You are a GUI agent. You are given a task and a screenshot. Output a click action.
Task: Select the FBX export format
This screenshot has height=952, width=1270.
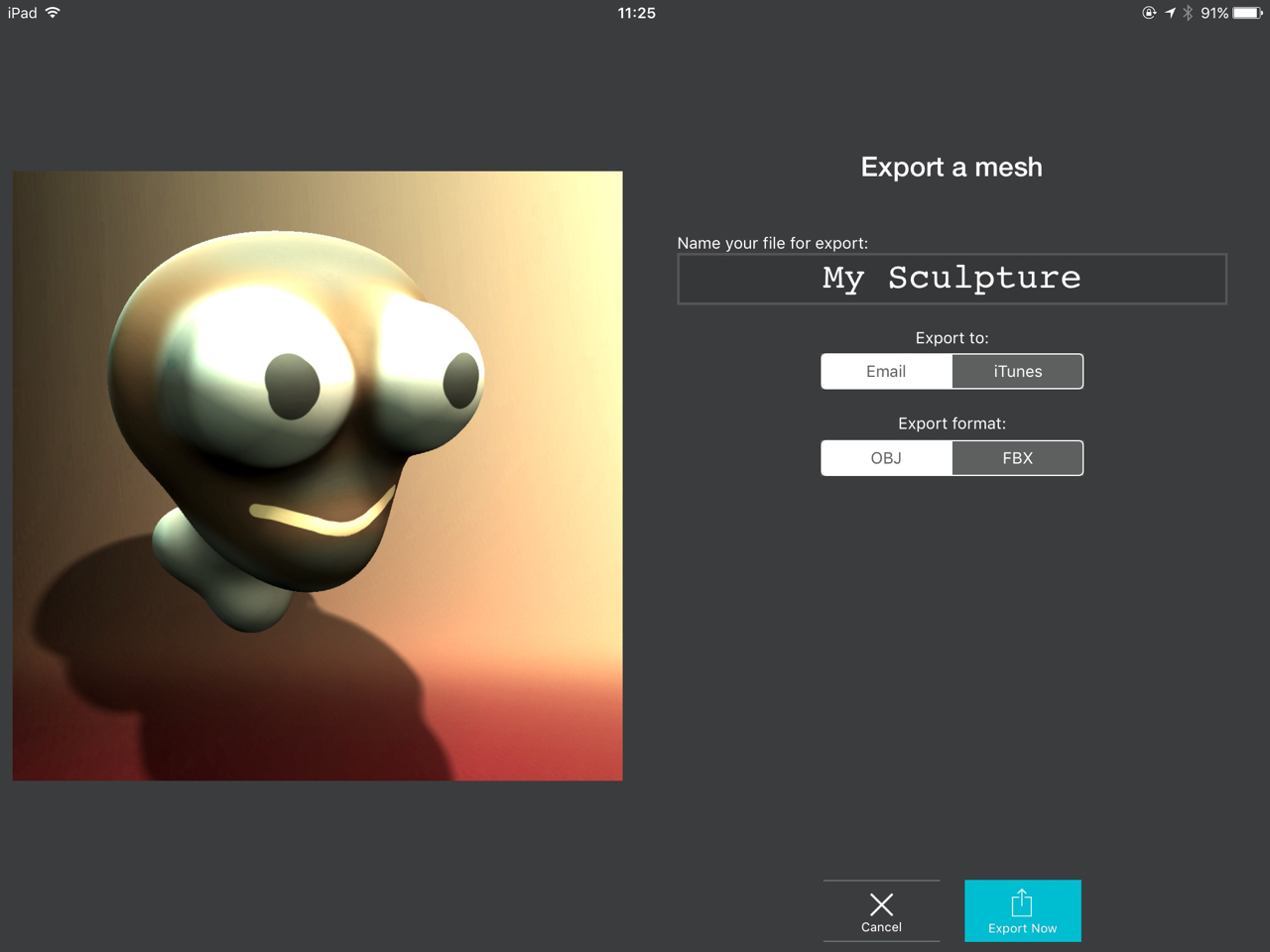(1018, 458)
